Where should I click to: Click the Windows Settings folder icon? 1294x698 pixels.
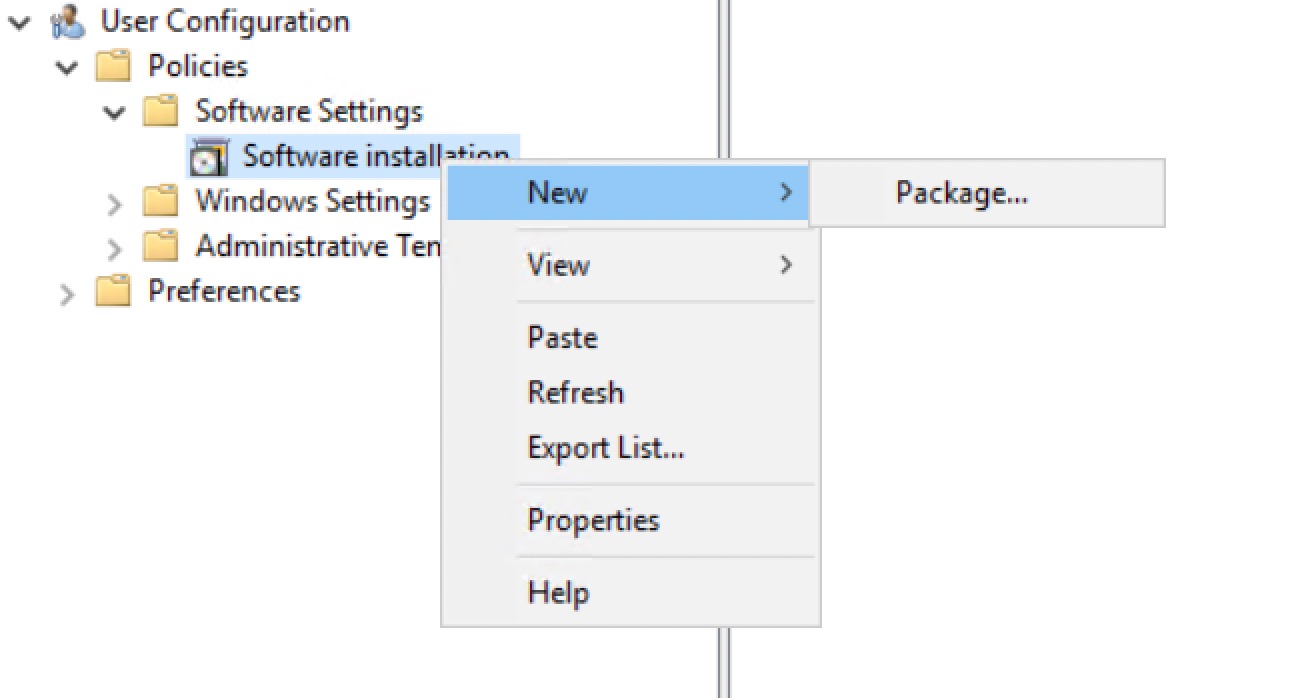tap(160, 201)
